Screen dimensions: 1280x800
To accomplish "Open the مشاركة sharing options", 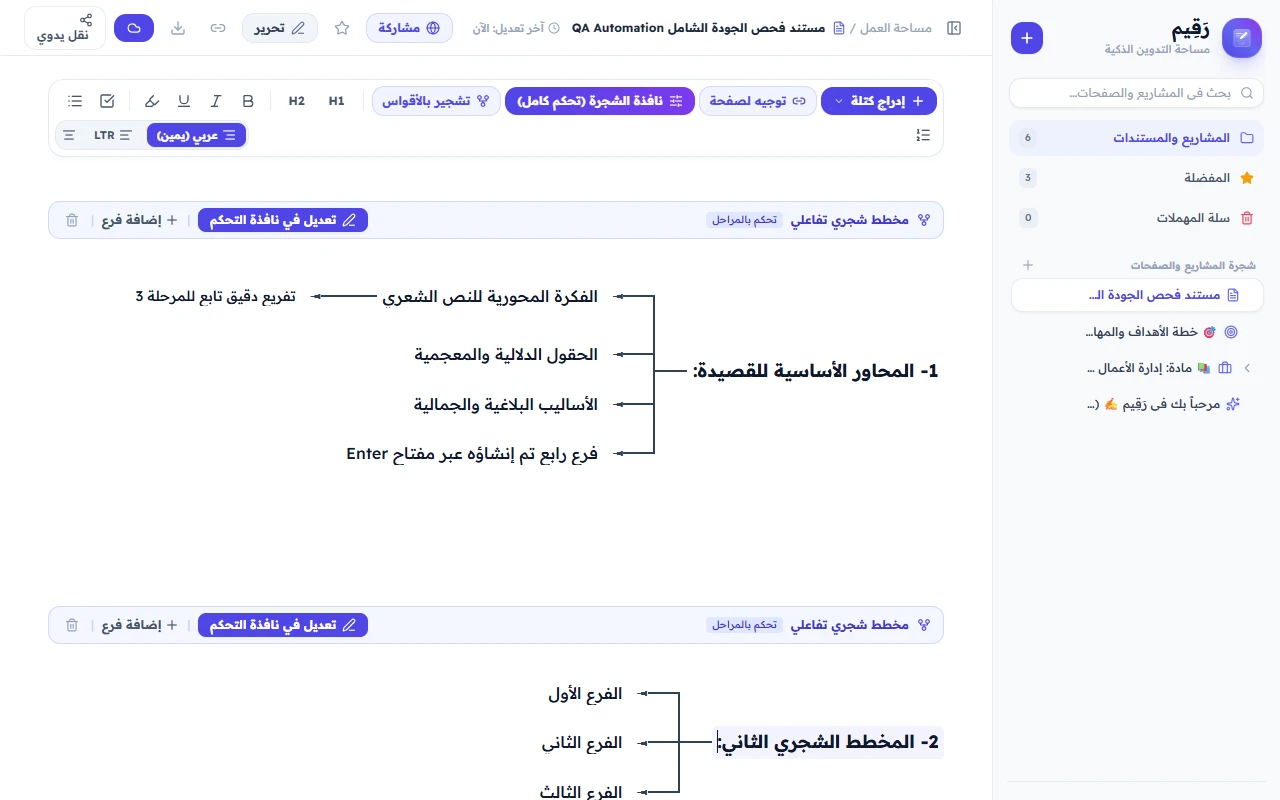I will 409,28.
